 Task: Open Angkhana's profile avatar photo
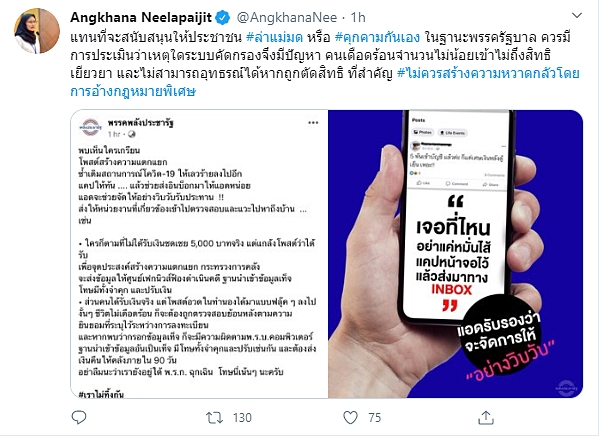click(x=37, y=31)
